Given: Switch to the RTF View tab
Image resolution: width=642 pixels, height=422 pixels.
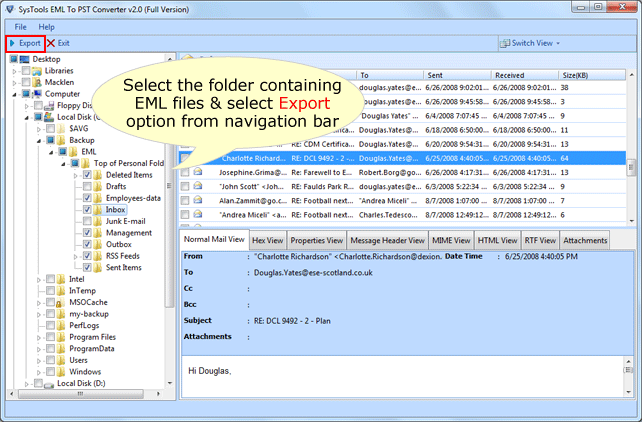Looking at the screenshot, I should [540, 241].
